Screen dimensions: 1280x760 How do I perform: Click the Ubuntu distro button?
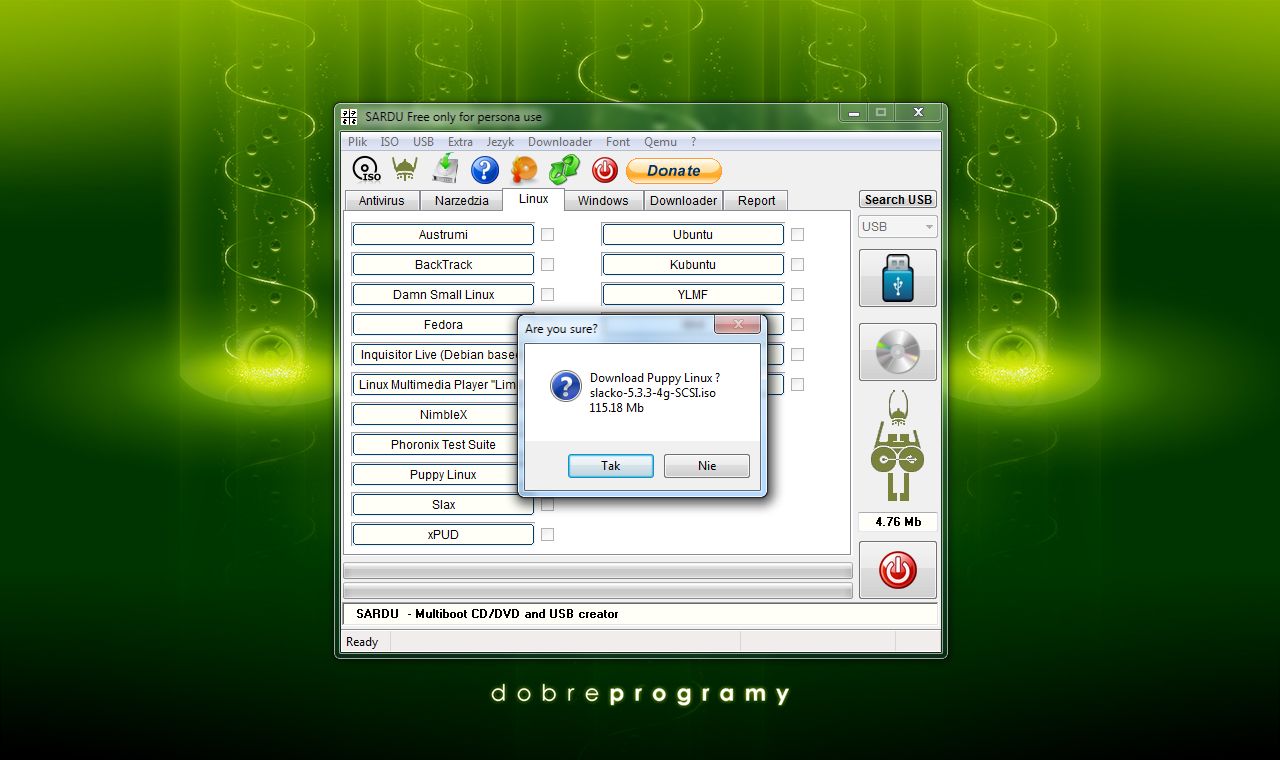click(x=693, y=234)
